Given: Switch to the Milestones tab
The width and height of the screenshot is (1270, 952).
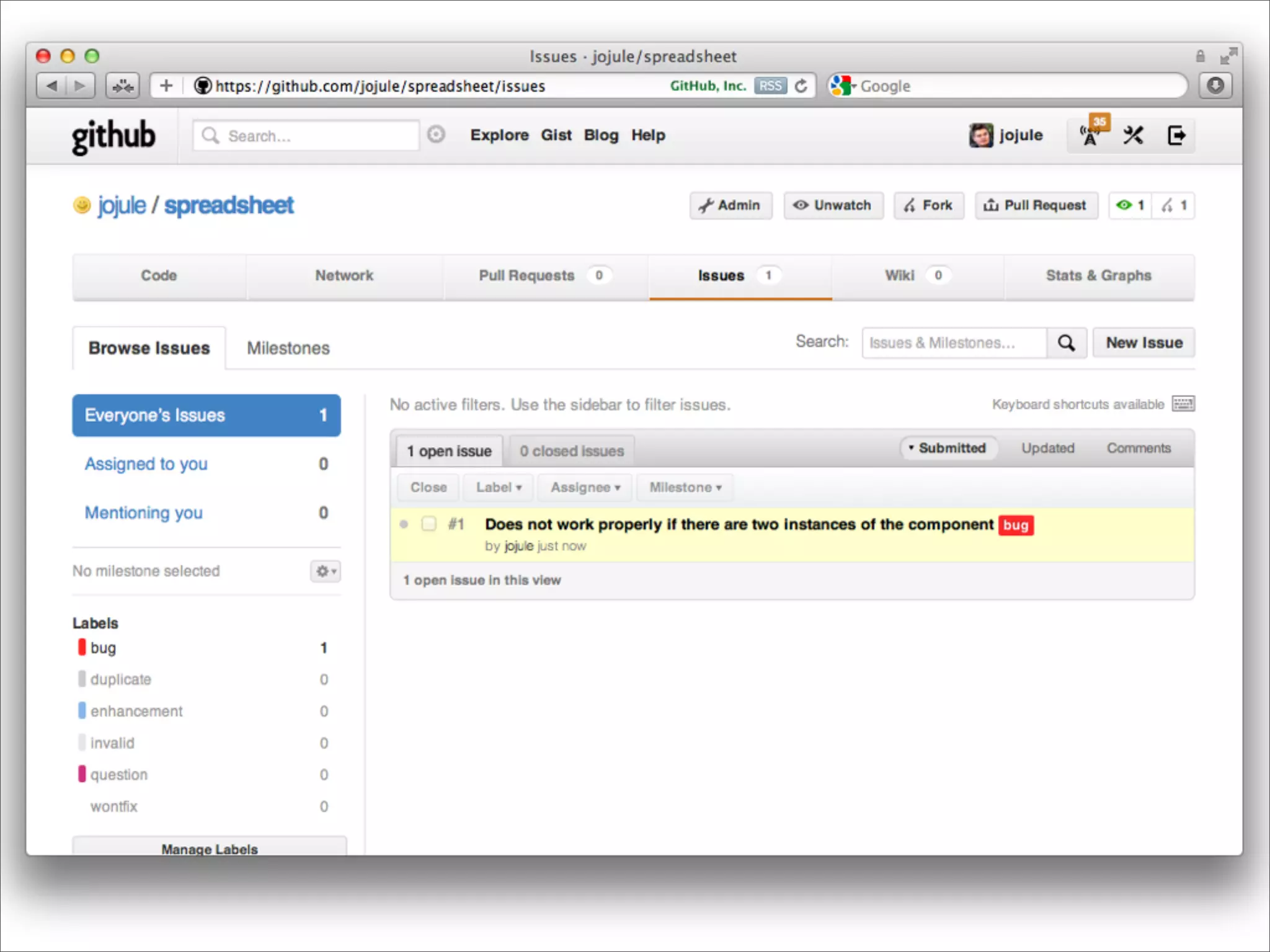Looking at the screenshot, I should click(x=288, y=348).
